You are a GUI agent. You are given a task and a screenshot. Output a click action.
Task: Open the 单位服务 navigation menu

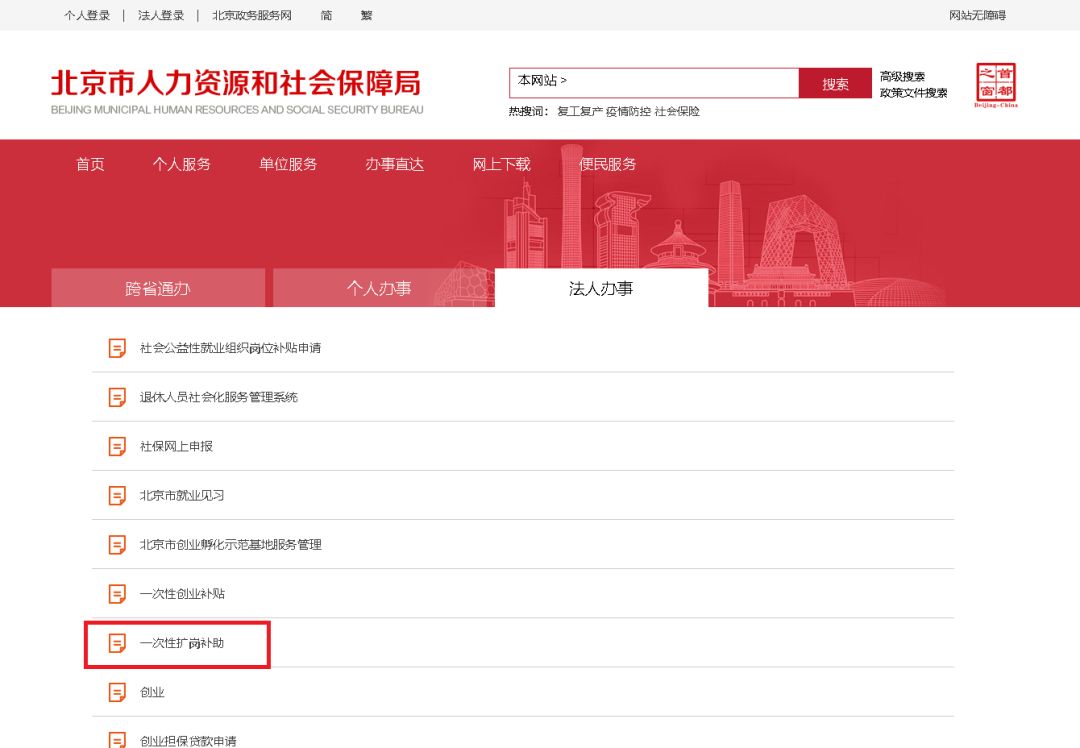[288, 164]
